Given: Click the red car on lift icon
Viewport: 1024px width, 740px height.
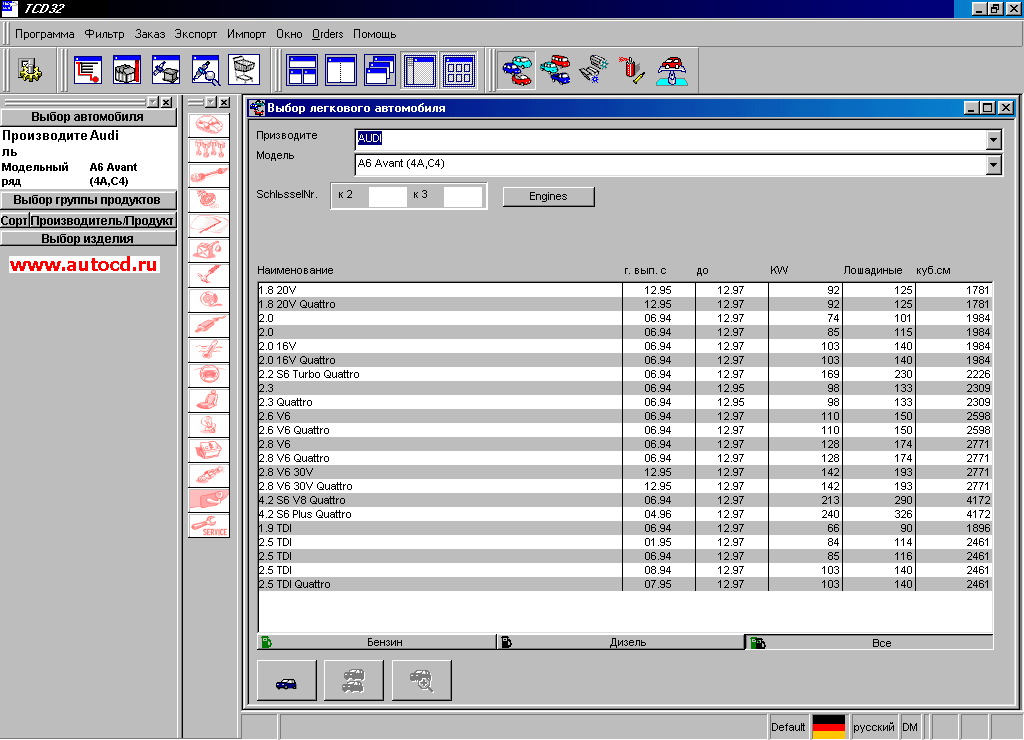Looking at the screenshot, I should click(672, 70).
